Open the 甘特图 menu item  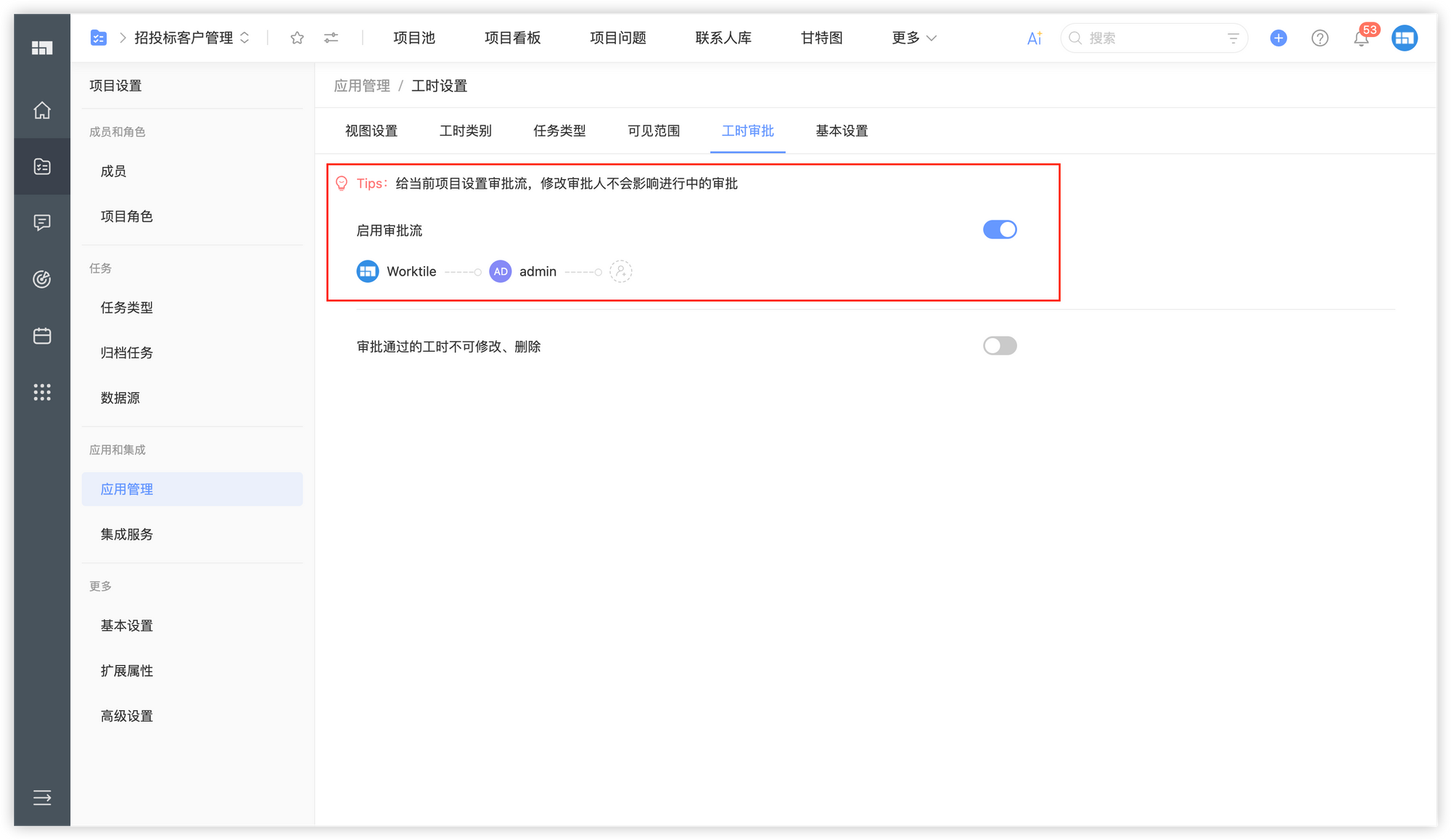[821, 38]
